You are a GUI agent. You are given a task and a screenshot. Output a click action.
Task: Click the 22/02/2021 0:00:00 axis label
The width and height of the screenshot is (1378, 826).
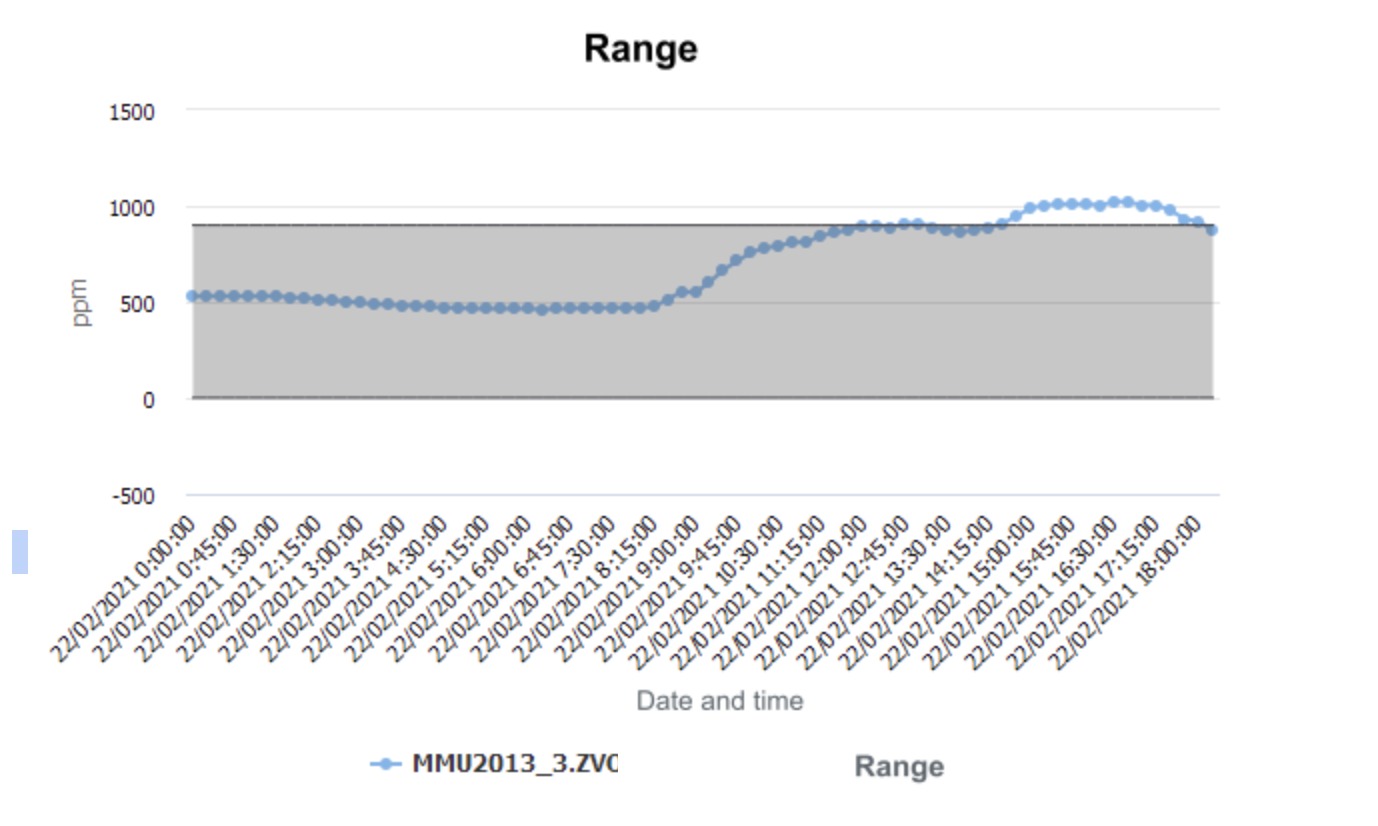(123, 589)
